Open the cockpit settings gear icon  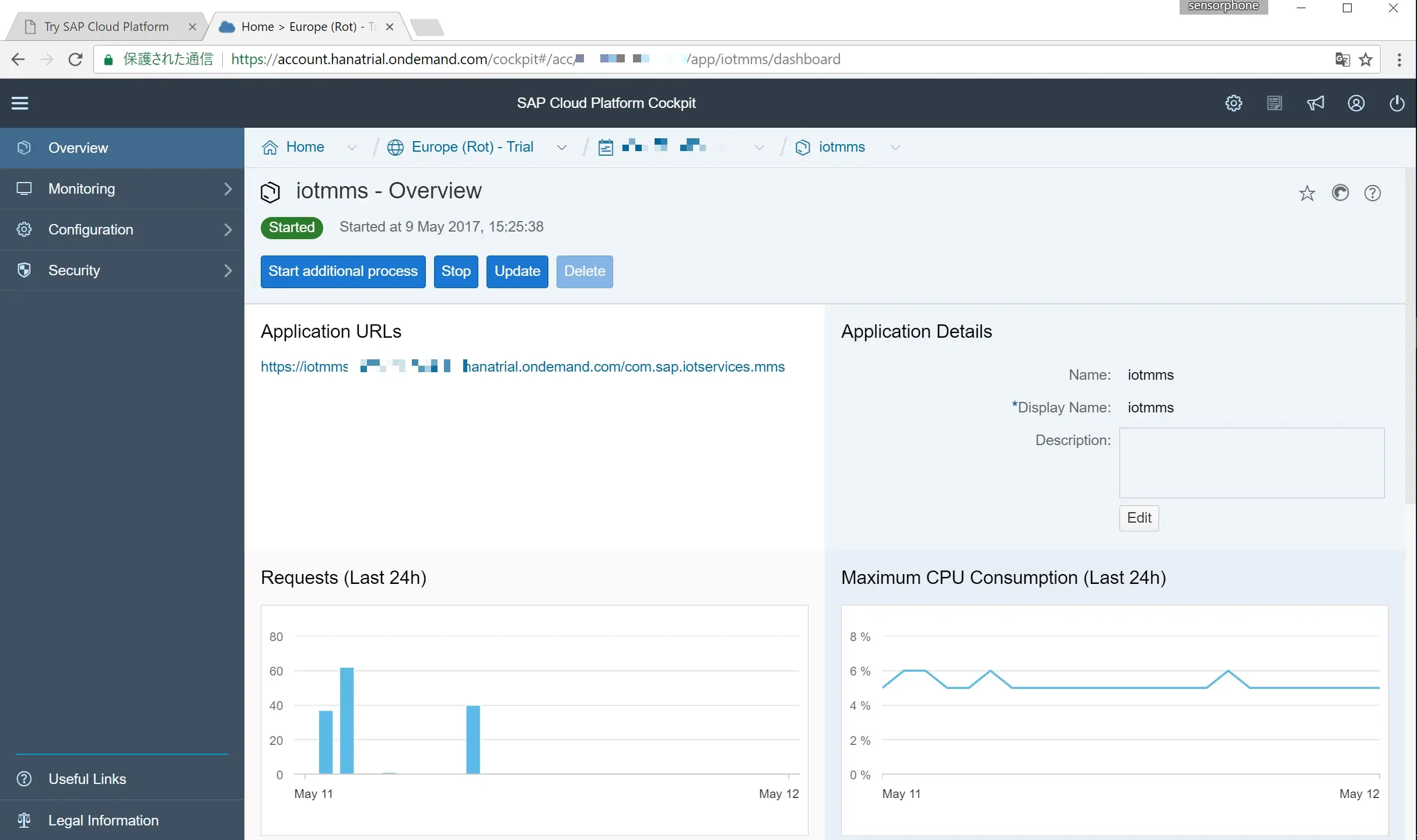click(1233, 103)
